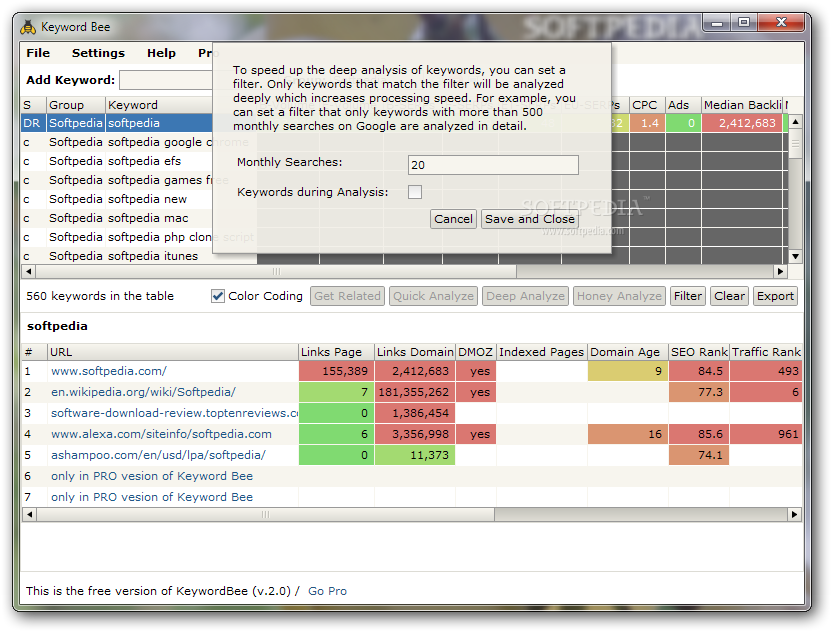Select the 'softpedia mac' keyword row
832x632 pixels.
[117, 218]
